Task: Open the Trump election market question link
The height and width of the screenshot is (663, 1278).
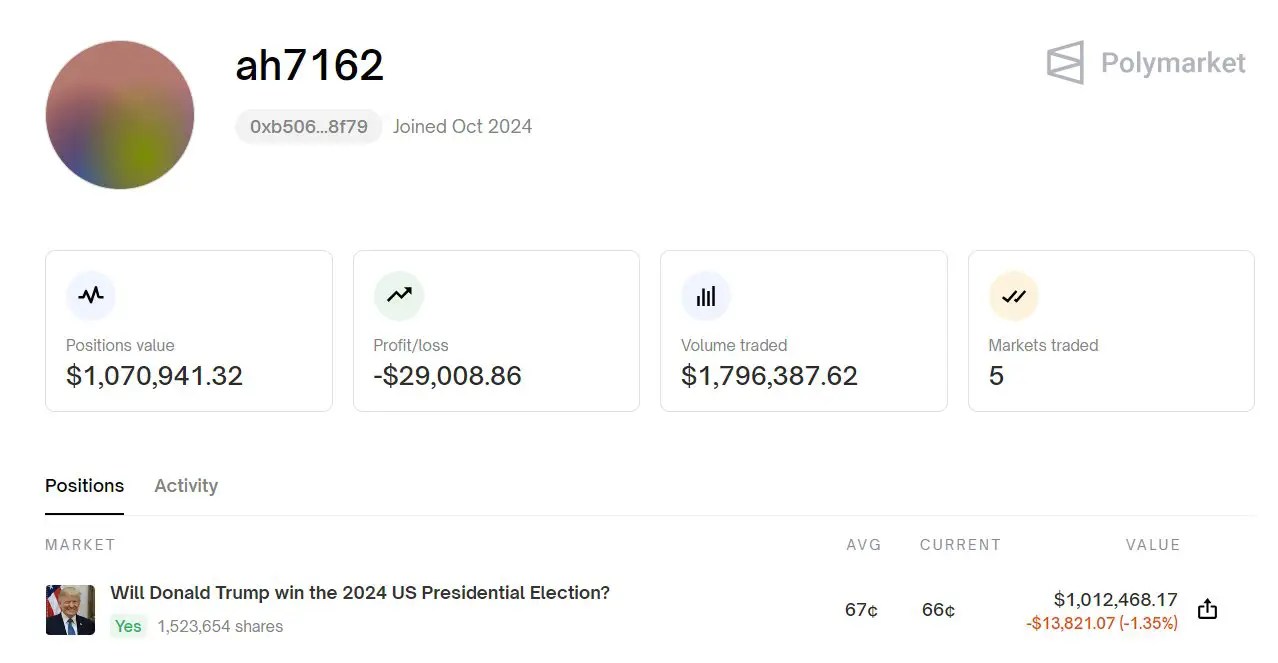Action: [360, 592]
